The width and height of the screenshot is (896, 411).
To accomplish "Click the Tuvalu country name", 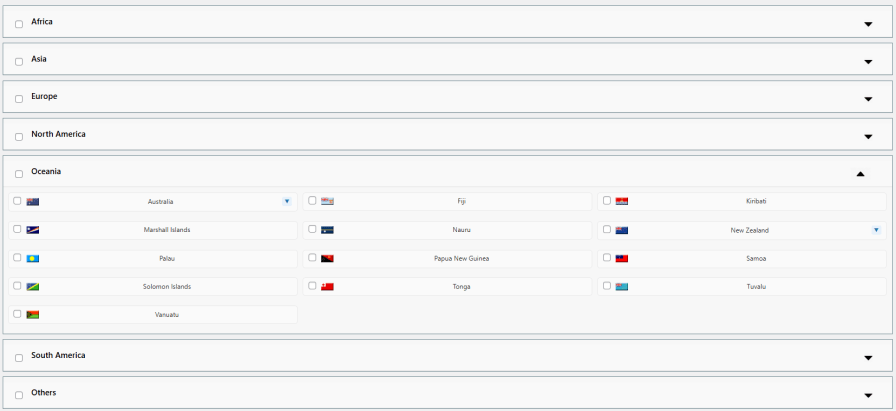I will pos(756,286).
